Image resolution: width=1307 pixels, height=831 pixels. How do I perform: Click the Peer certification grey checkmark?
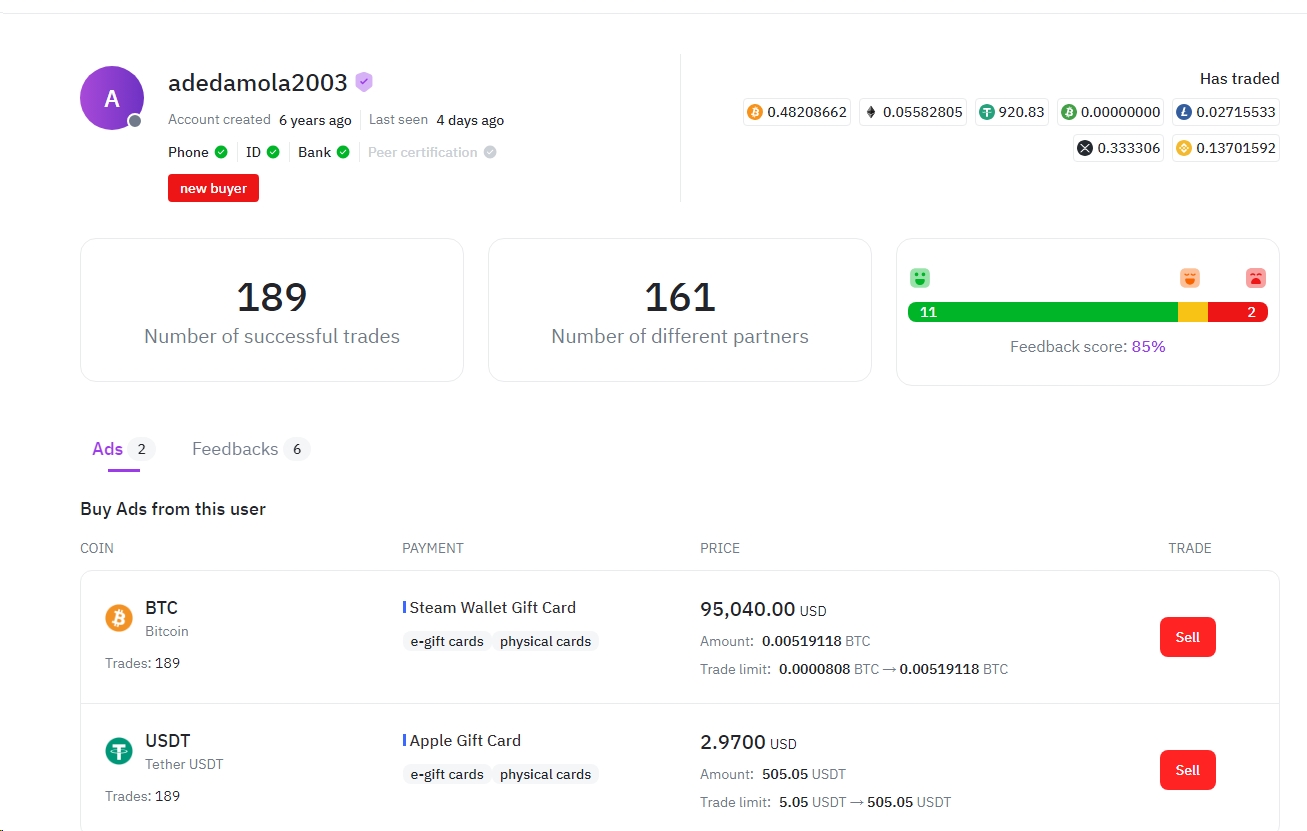[x=490, y=152]
